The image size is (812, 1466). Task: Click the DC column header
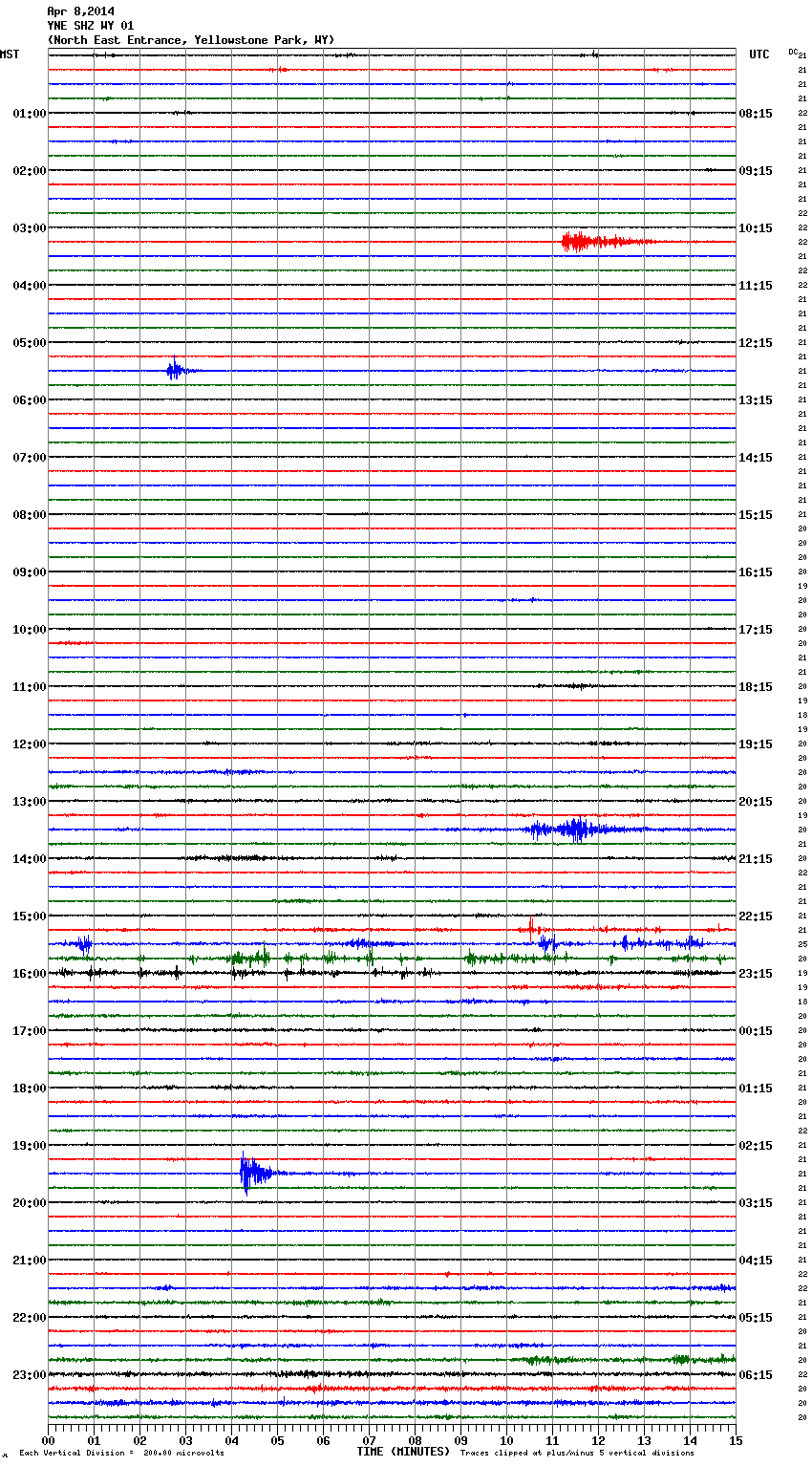tap(793, 52)
